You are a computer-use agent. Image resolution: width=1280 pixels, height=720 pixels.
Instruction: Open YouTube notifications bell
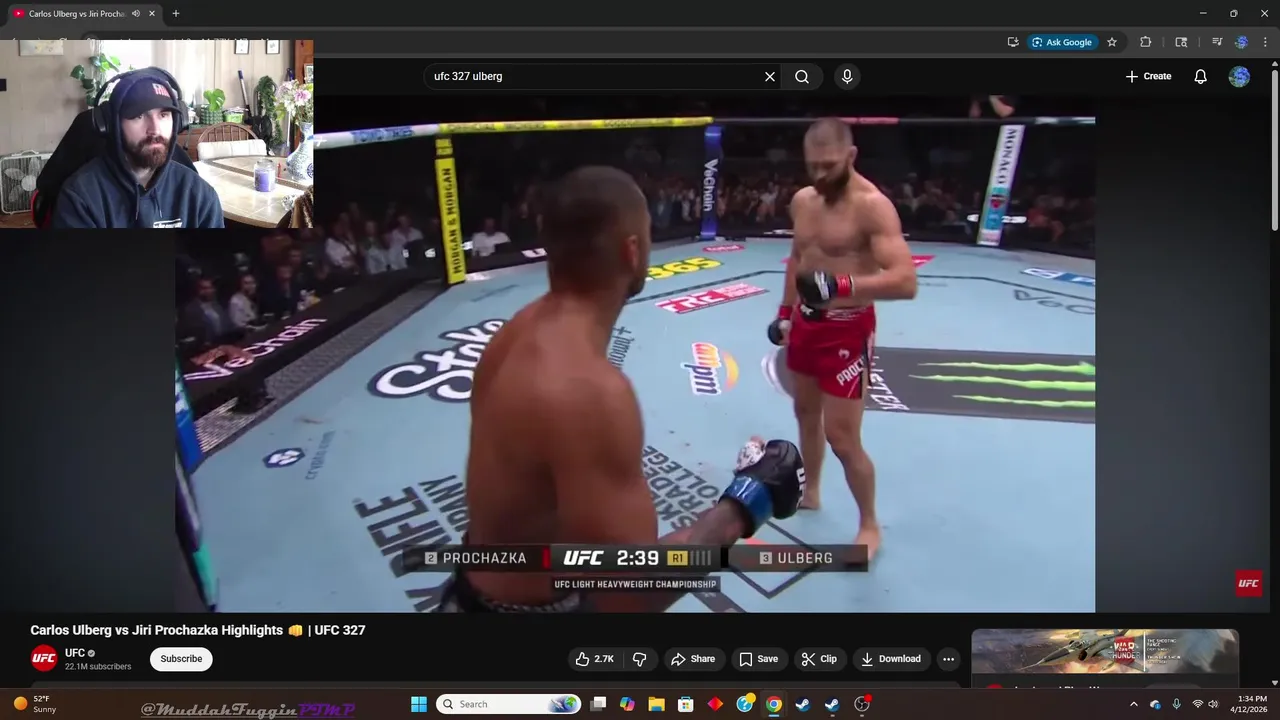click(x=1201, y=76)
